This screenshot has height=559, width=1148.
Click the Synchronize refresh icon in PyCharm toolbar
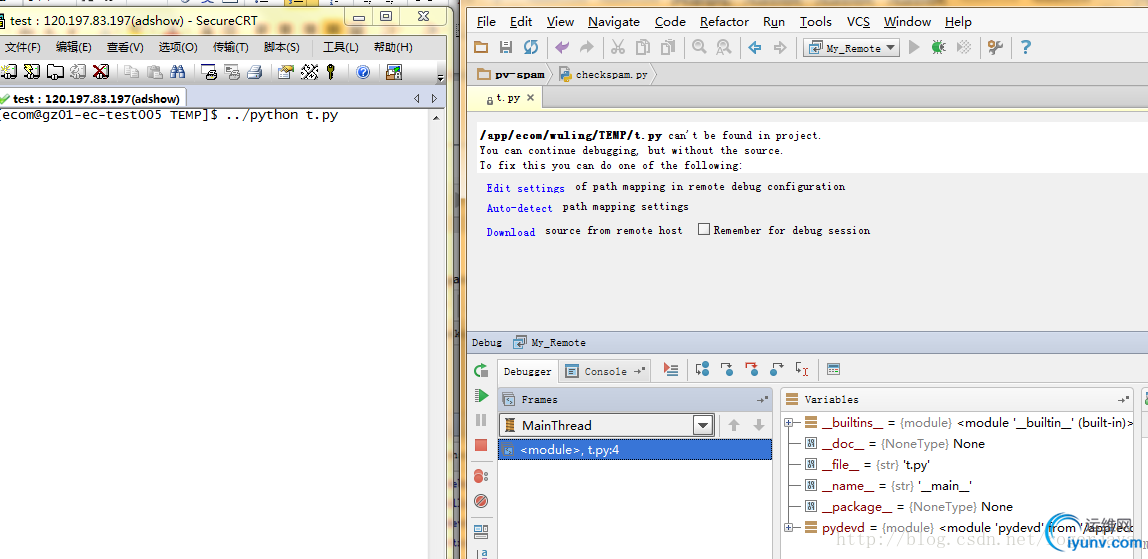(x=531, y=48)
